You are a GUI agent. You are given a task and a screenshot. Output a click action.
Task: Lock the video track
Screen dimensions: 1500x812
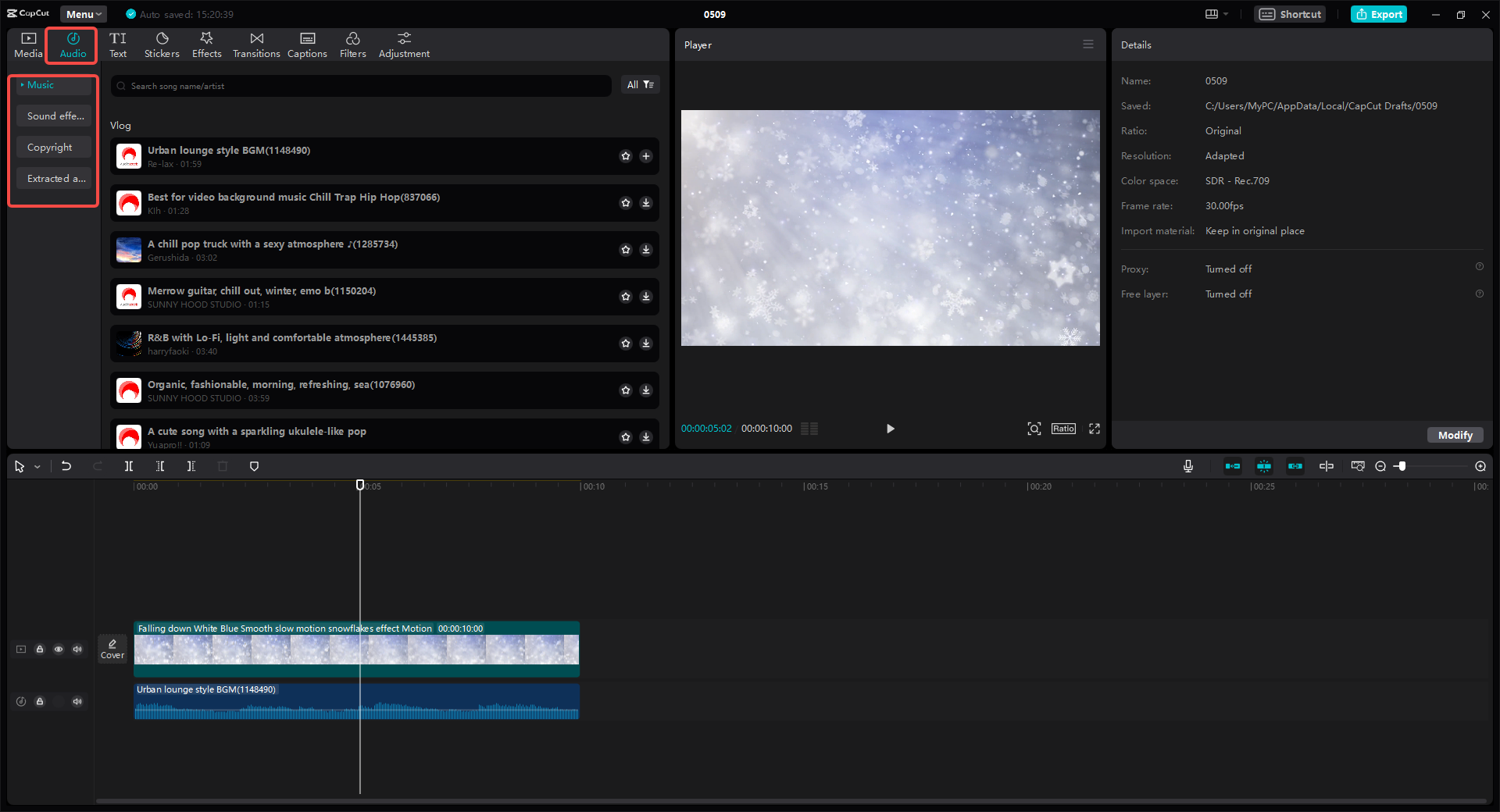pyautogui.click(x=40, y=649)
